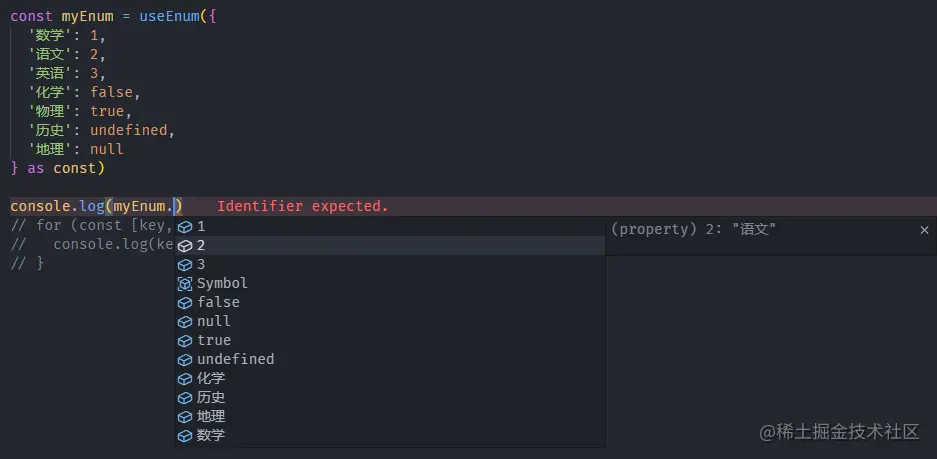Select the 地理 completion item
This screenshot has height=459, width=937.
pyautogui.click(x=390, y=417)
